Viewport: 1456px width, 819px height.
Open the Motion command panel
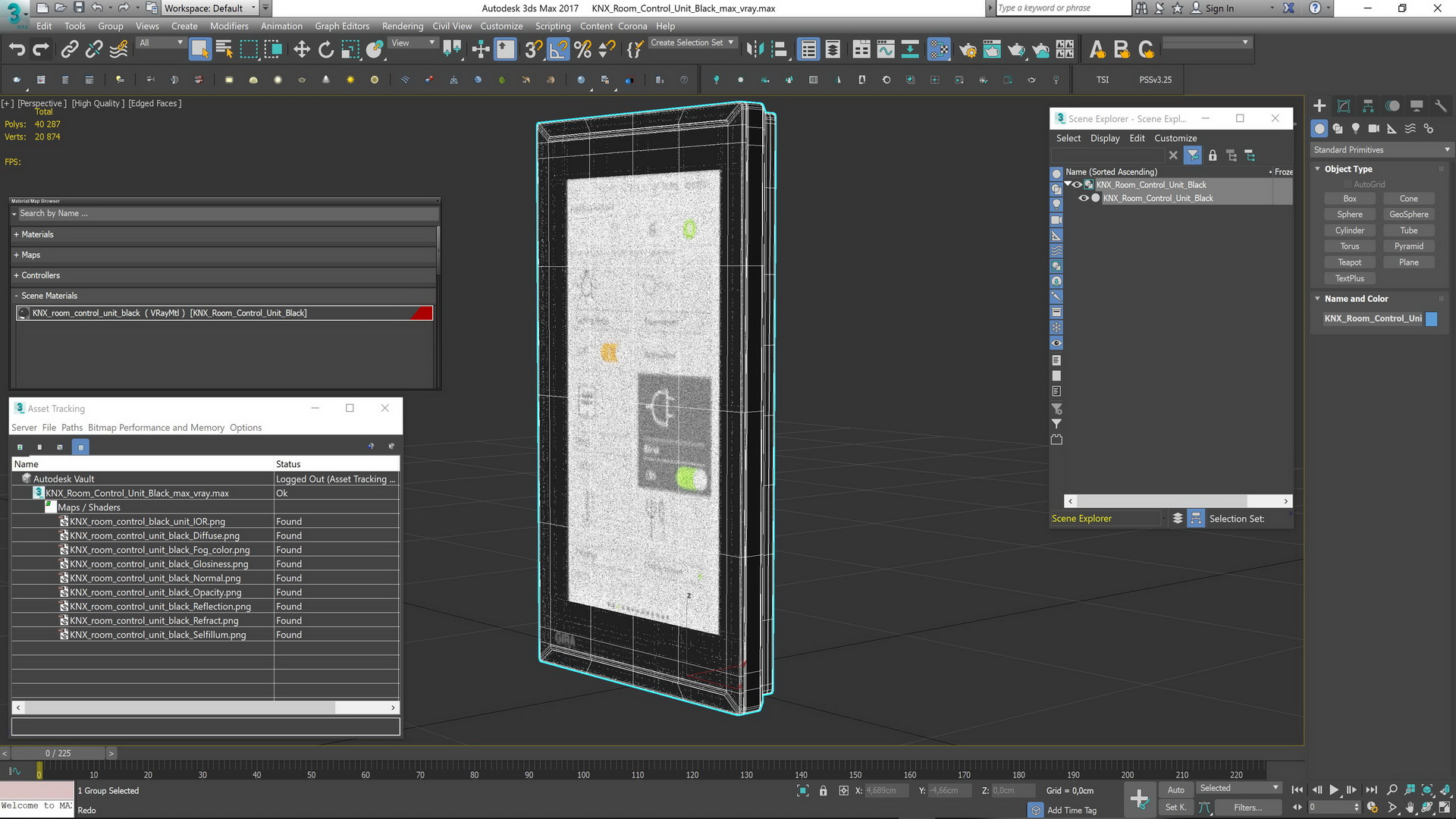(x=1392, y=106)
